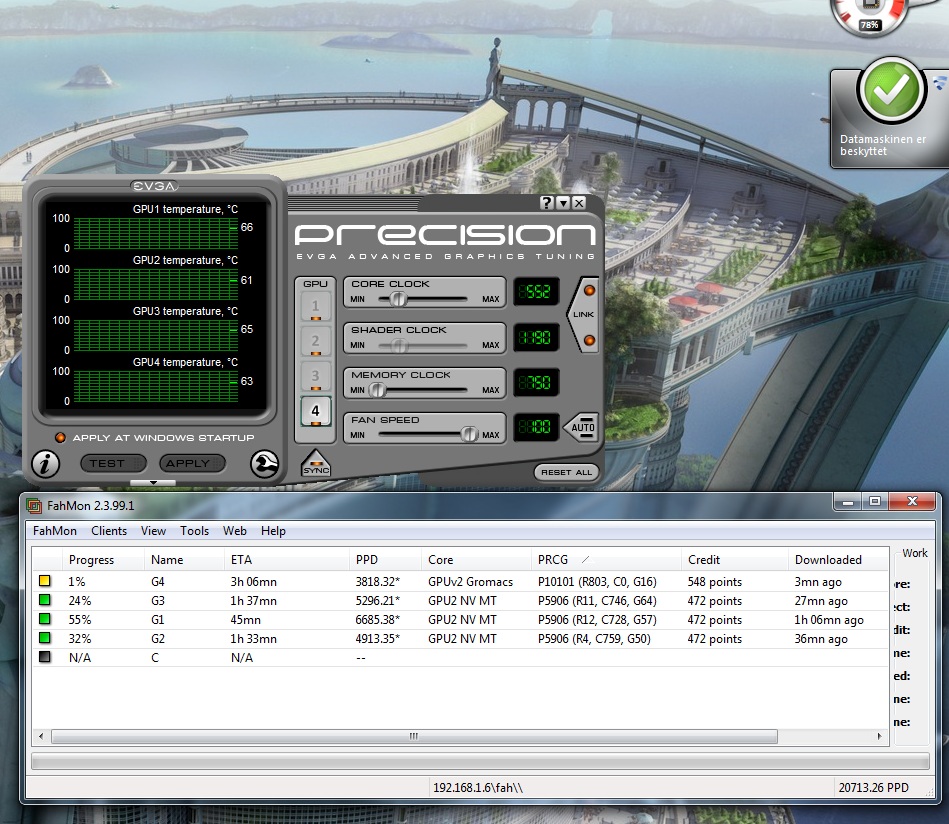This screenshot has height=824, width=949.
Task: Open the Web menu
Action: (235, 531)
